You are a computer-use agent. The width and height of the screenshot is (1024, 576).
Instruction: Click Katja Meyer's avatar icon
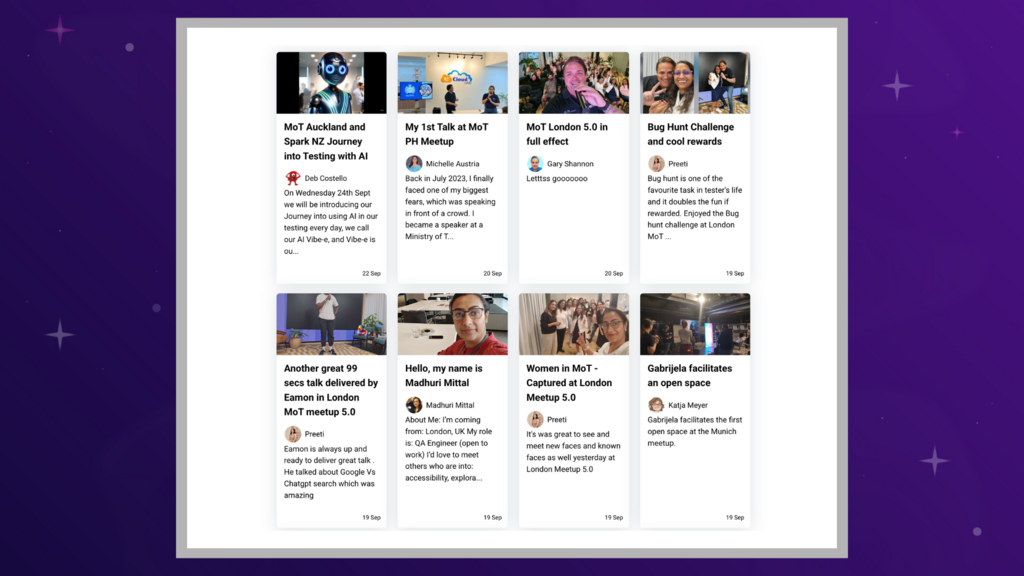point(655,404)
